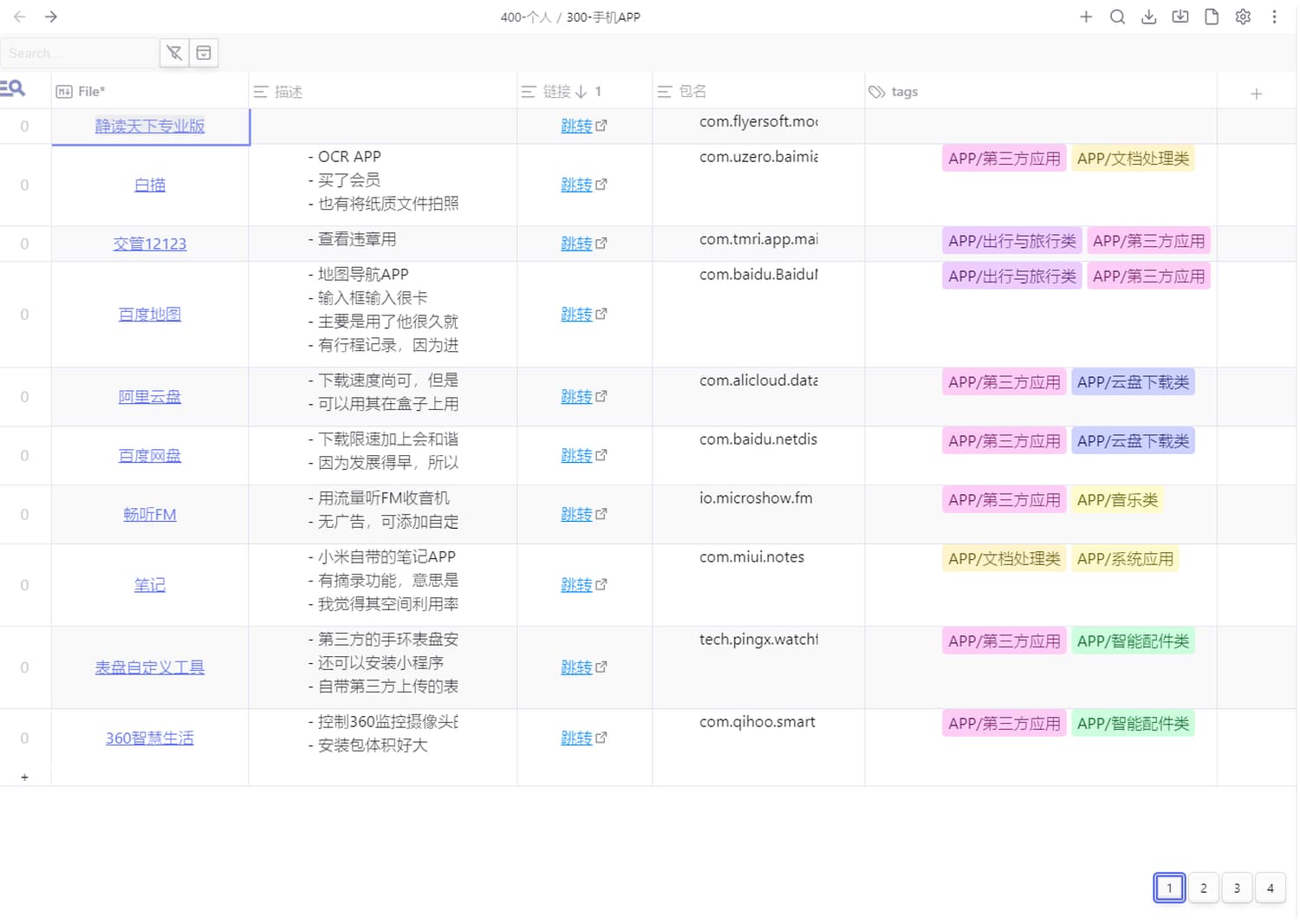The height and width of the screenshot is (924, 1300).
Task: Go to page 3 of the table
Action: 1236,888
